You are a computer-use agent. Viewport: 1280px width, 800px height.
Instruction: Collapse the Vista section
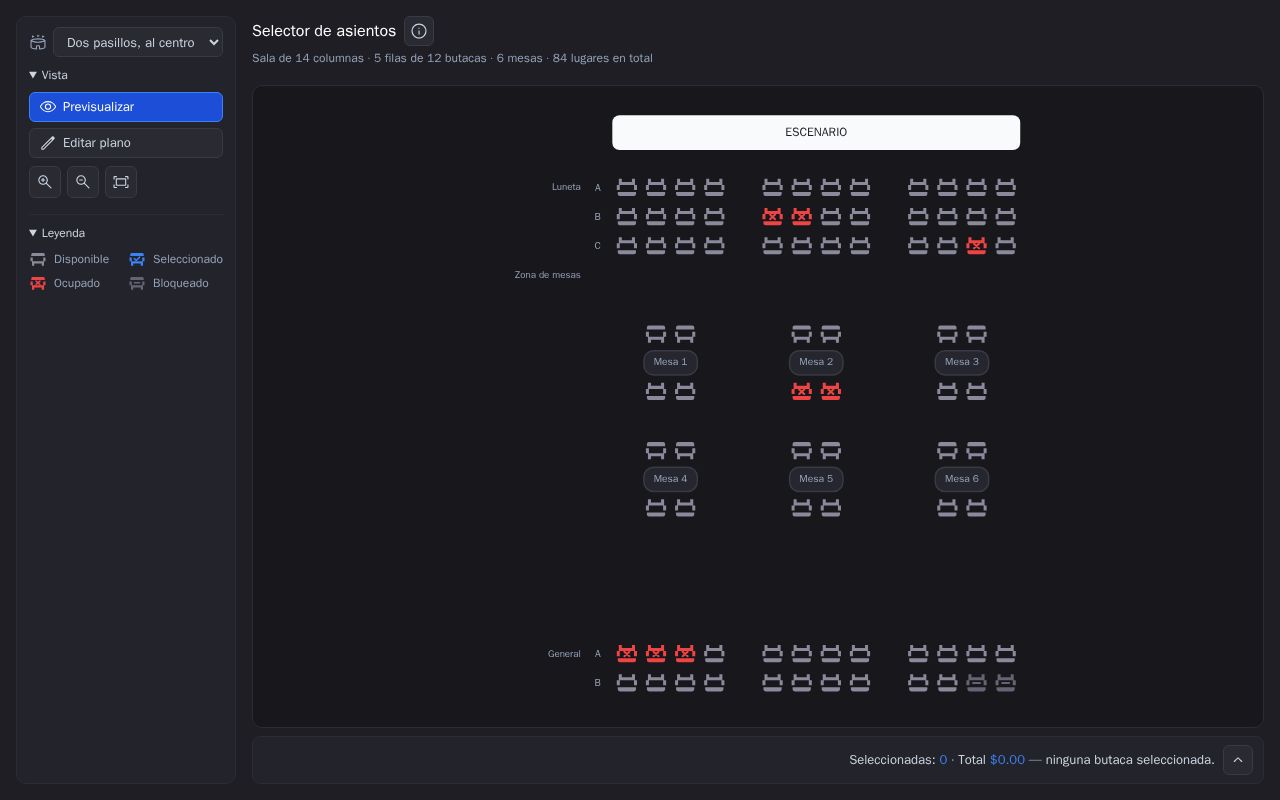pos(49,75)
